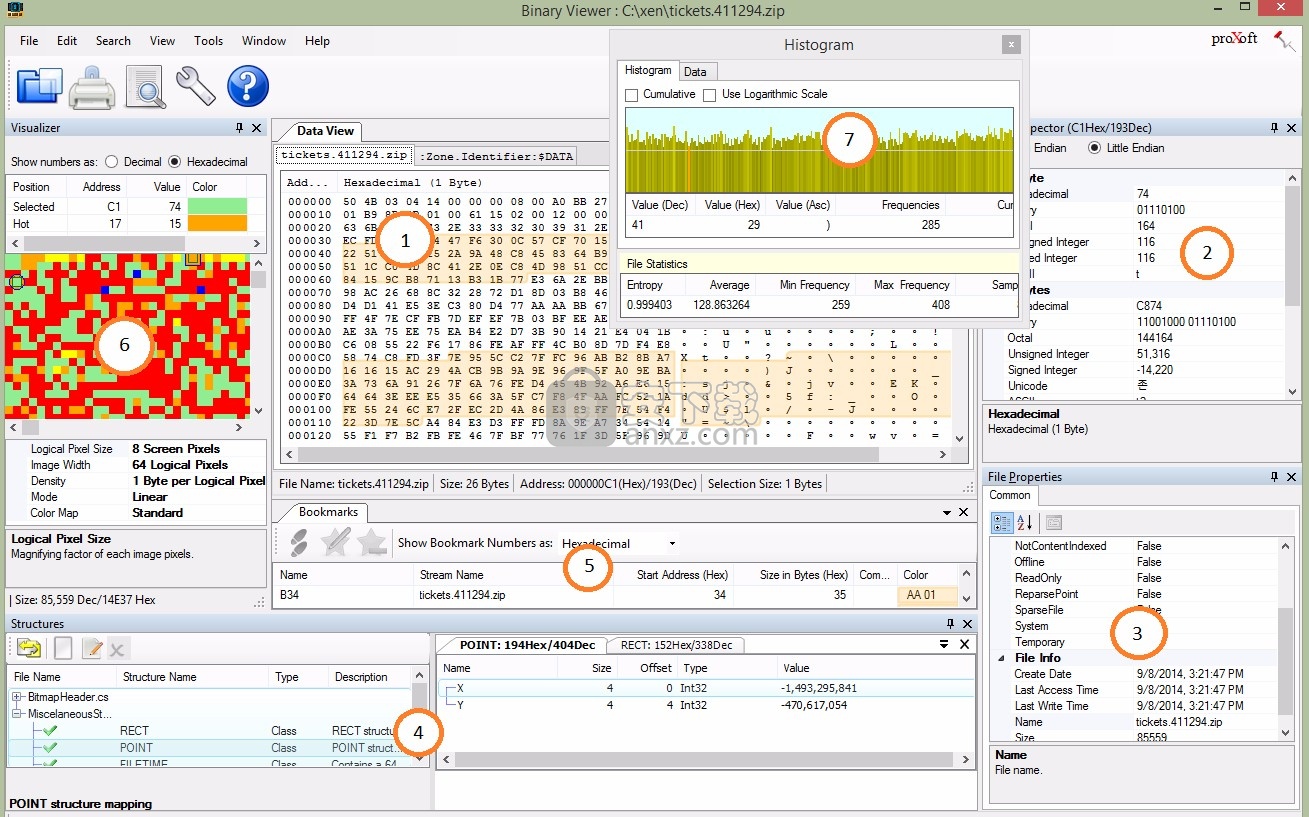This screenshot has width=1309, height=817.
Task: Click the print preview magnifier icon
Action: coord(146,86)
